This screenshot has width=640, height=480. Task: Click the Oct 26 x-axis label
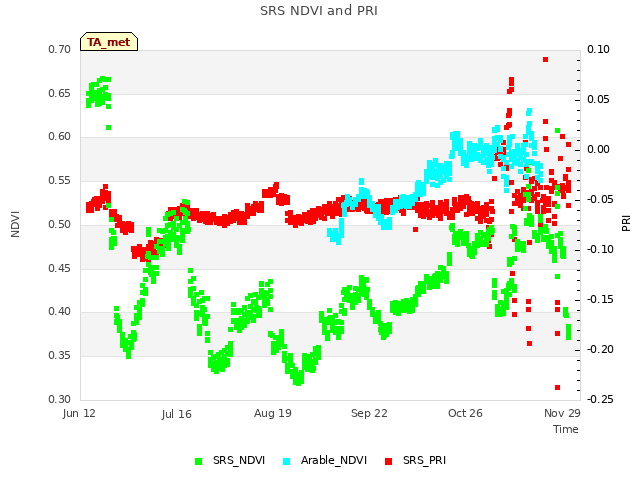465,413
